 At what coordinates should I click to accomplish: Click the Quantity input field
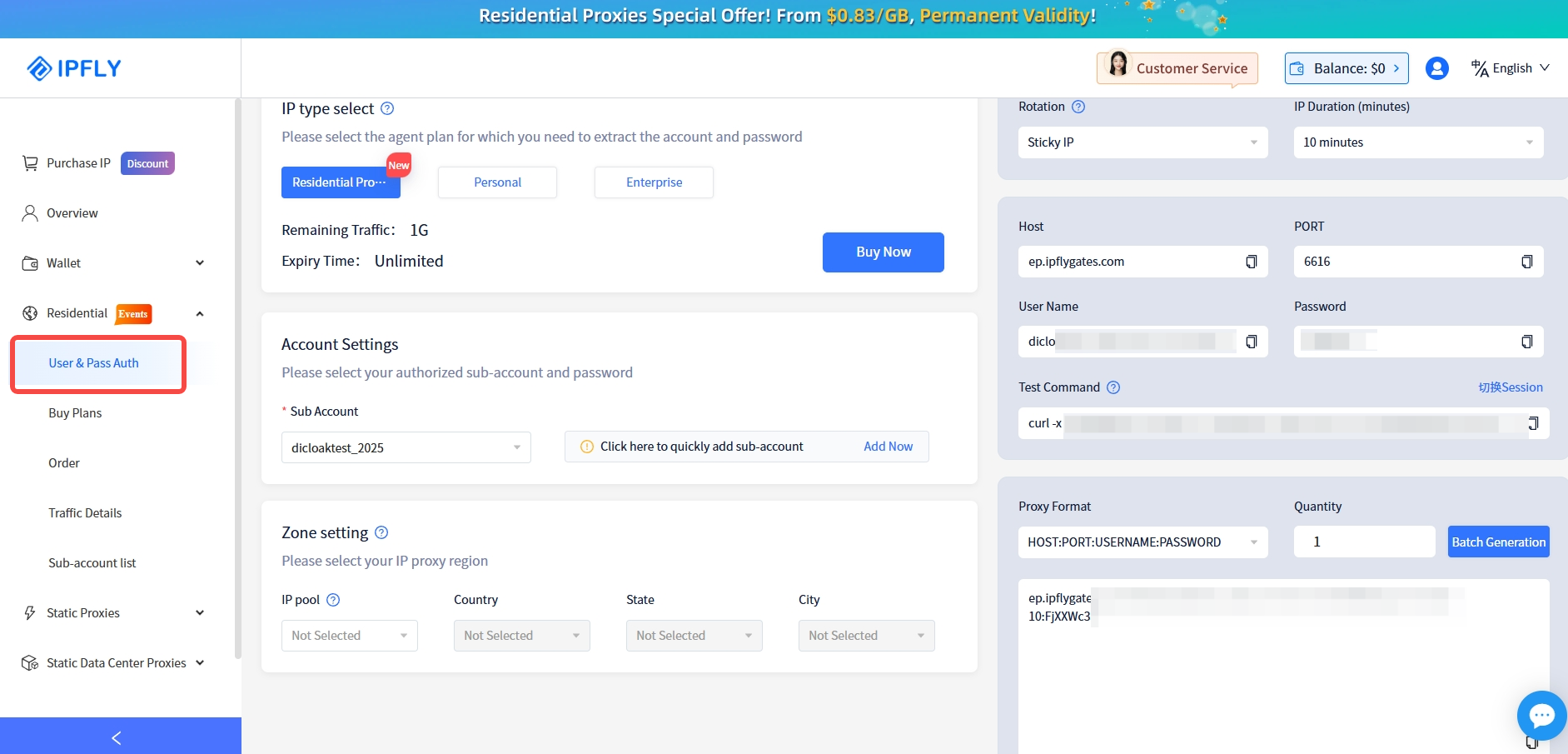point(1365,542)
